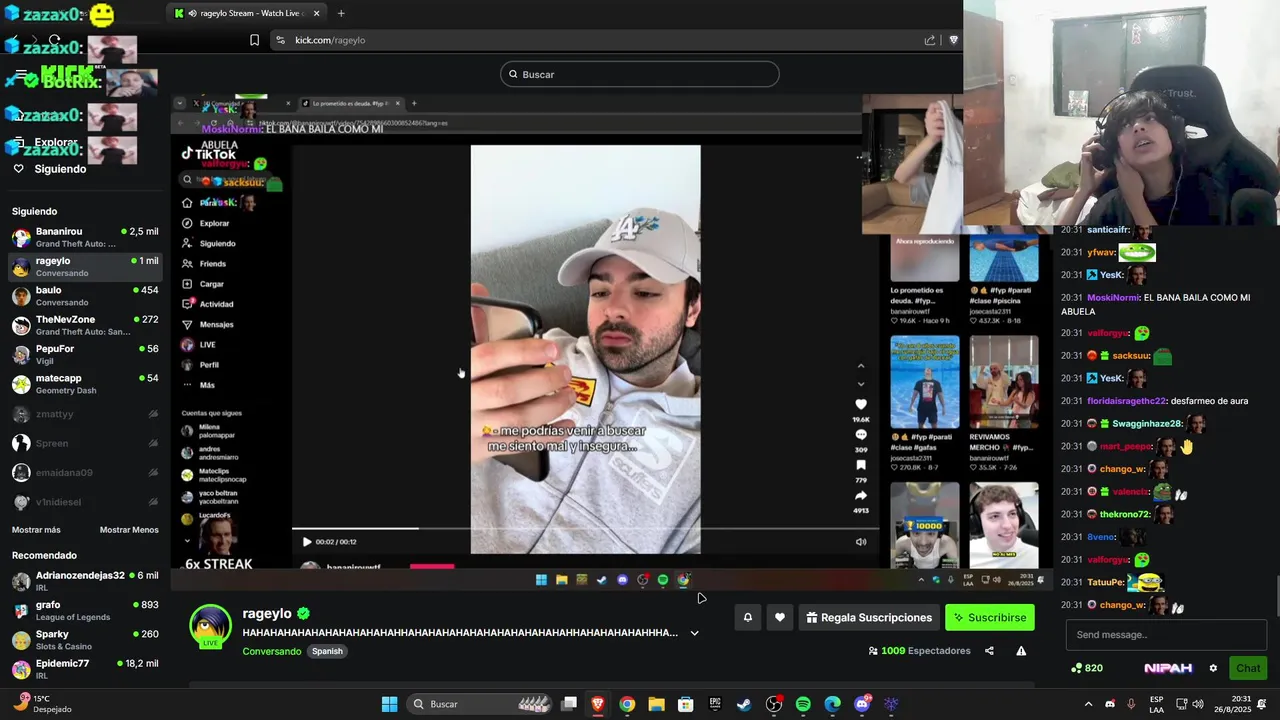Open chat settings gear icon
Image resolution: width=1280 pixels, height=720 pixels.
point(1213,668)
